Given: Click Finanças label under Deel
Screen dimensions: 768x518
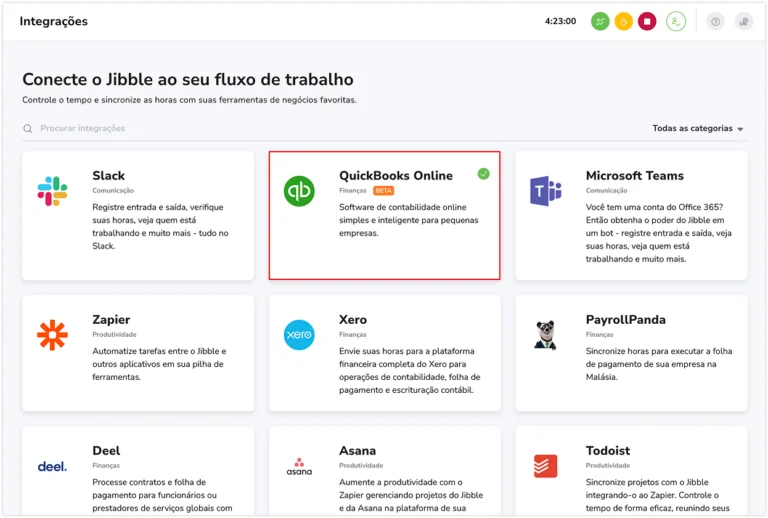Looking at the screenshot, I should tap(106, 466).
